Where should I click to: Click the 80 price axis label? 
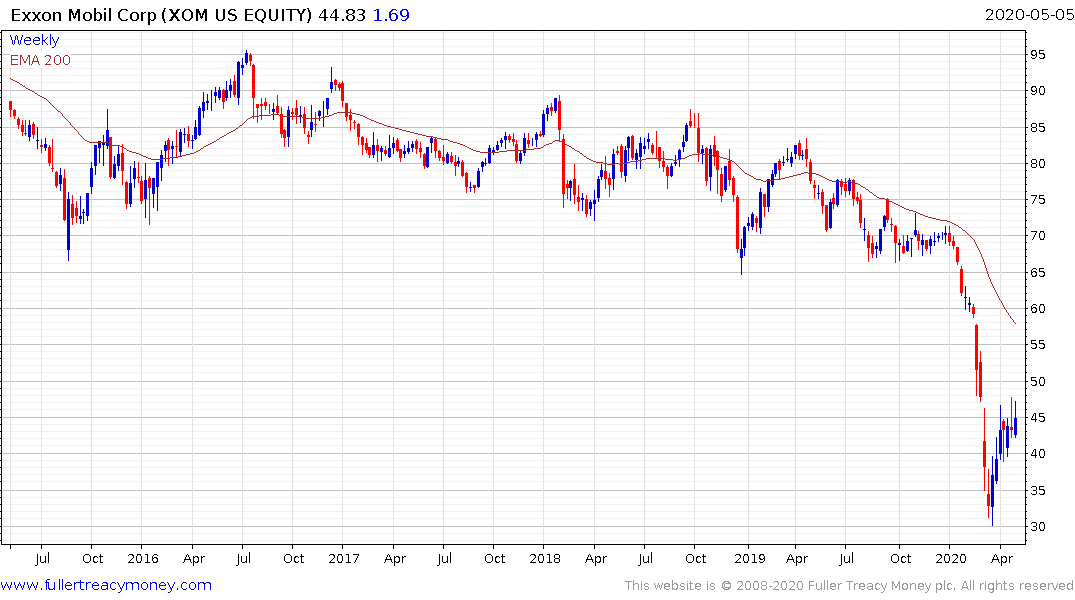(1037, 164)
